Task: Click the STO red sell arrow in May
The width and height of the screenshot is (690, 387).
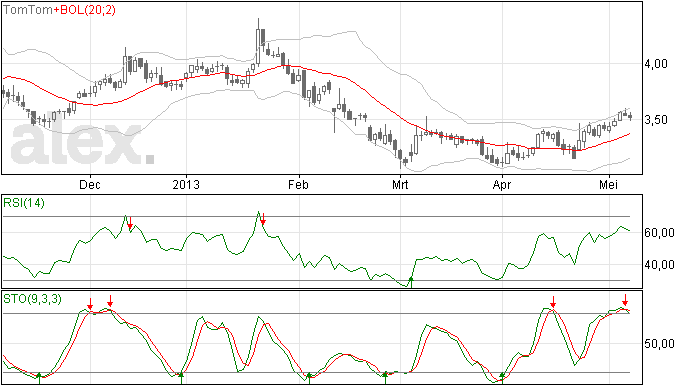Action: pyautogui.click(x=625, y=300)
